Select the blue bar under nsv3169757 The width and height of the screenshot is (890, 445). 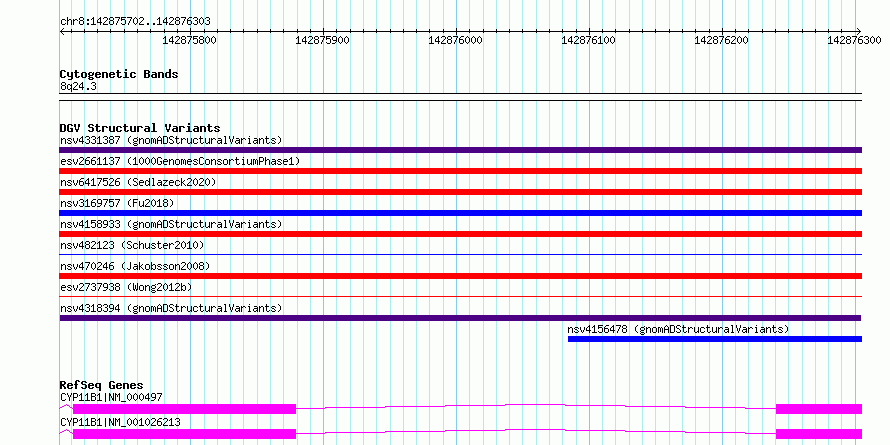pos(460,213)
